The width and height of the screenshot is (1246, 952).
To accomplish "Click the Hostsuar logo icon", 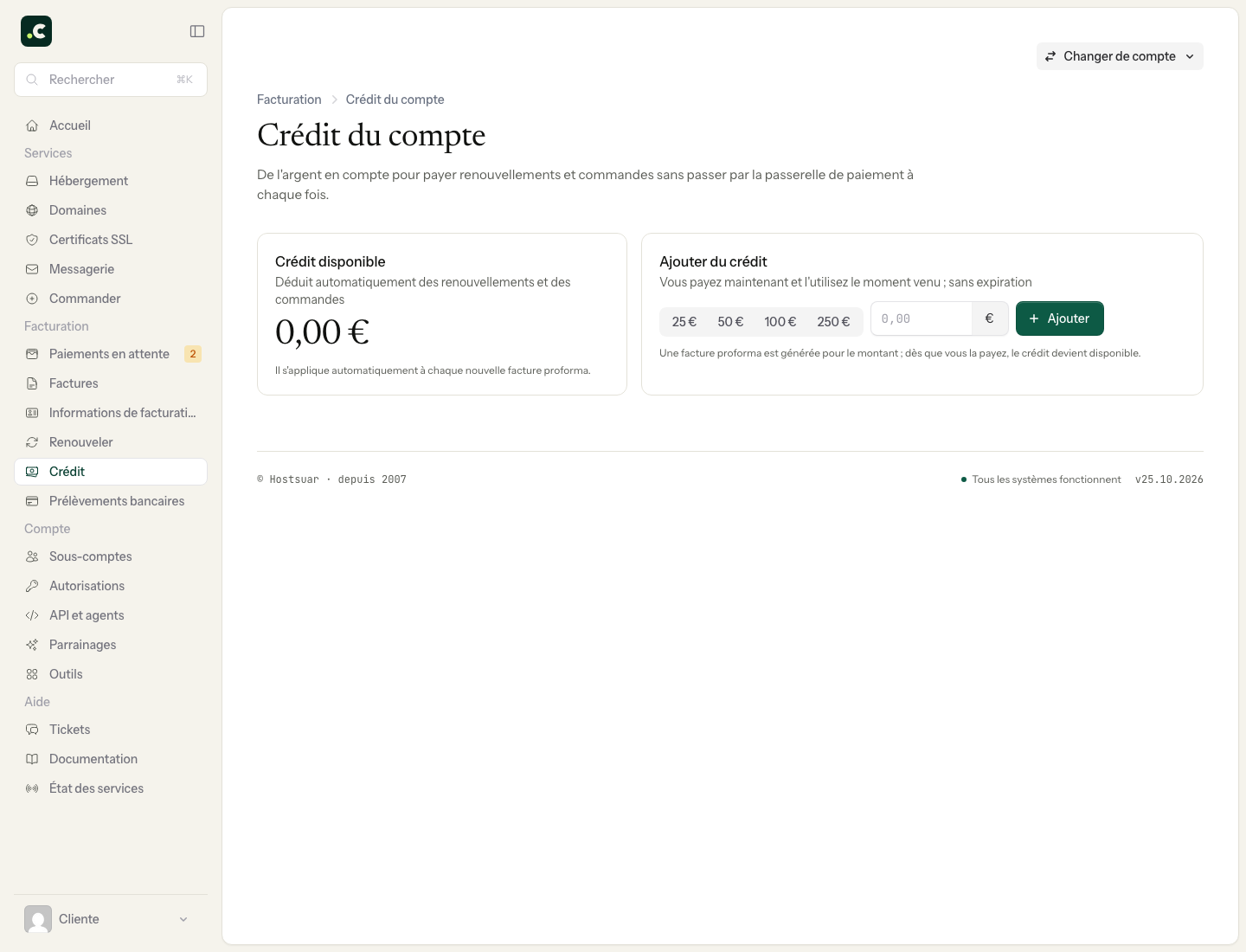I will click(36, 31).
